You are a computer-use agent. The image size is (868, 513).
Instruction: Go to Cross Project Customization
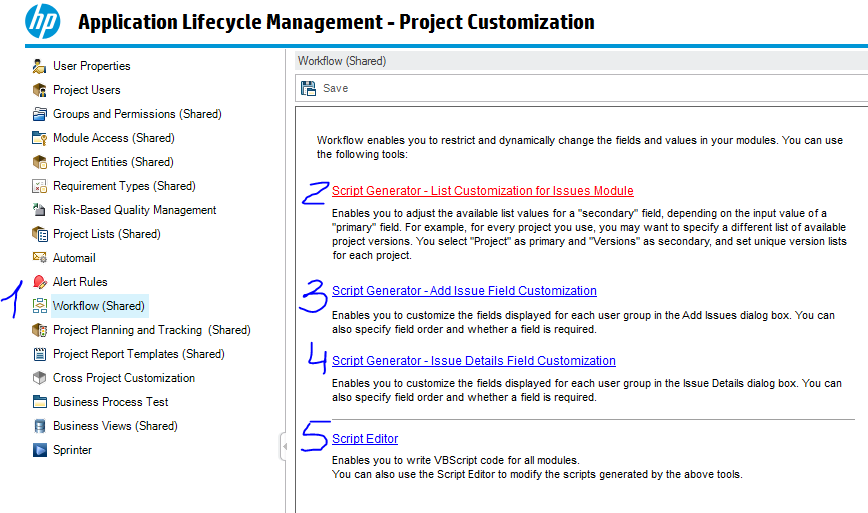click(123, 378)
